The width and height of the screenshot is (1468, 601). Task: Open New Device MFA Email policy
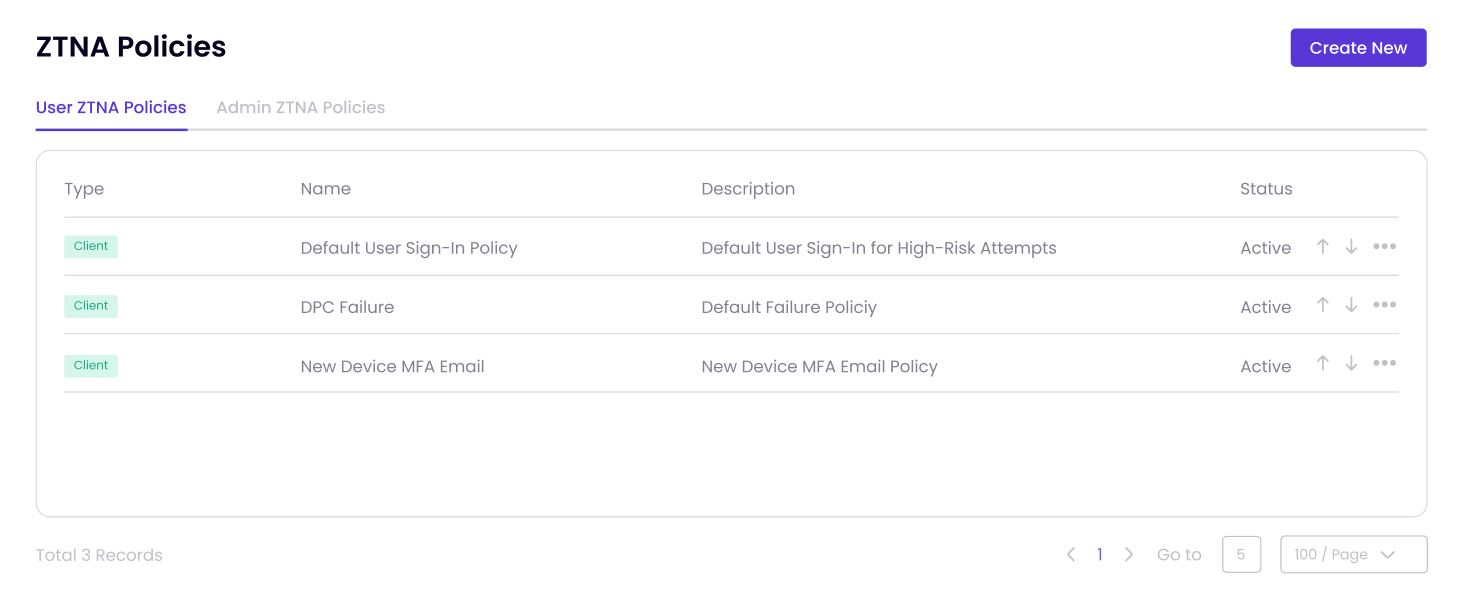pos(392,366)
